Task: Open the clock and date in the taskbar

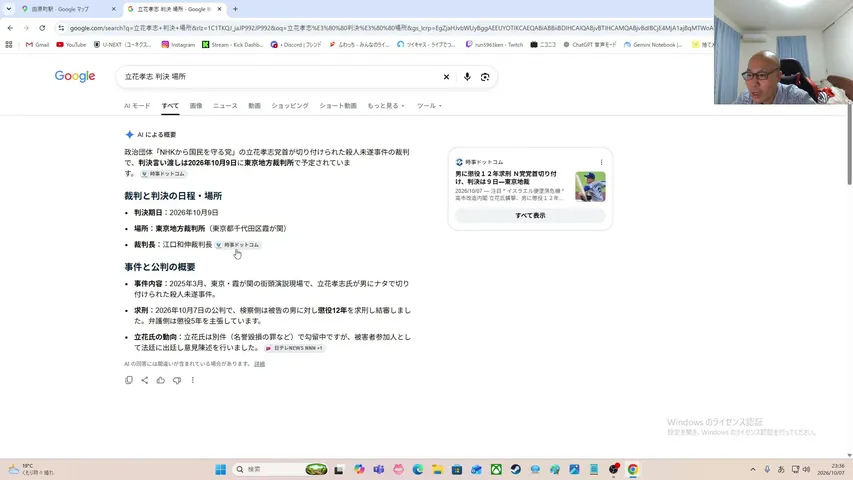Action: pos(831,469)
